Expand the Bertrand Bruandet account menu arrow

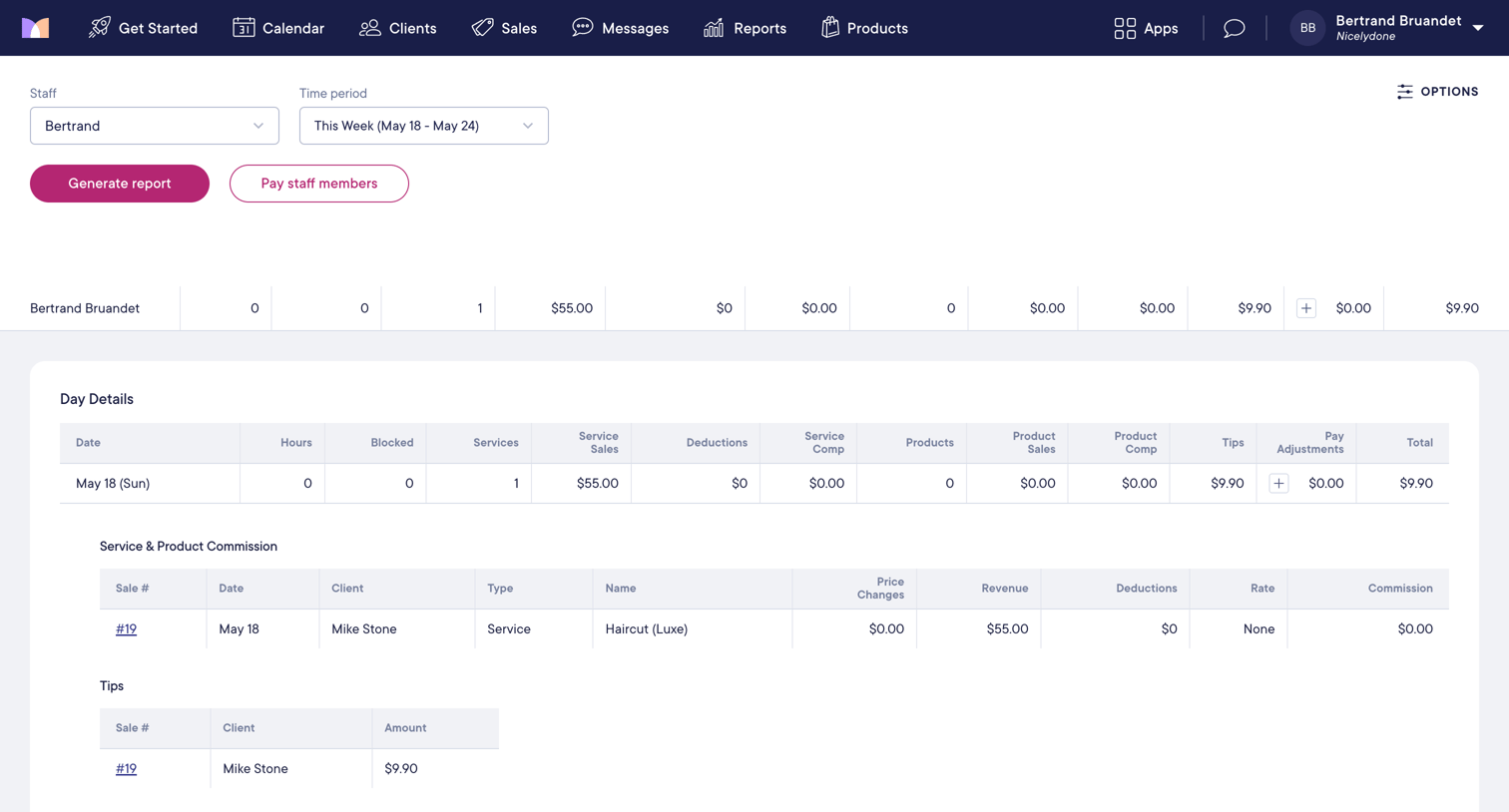(x=1478, y=28)
